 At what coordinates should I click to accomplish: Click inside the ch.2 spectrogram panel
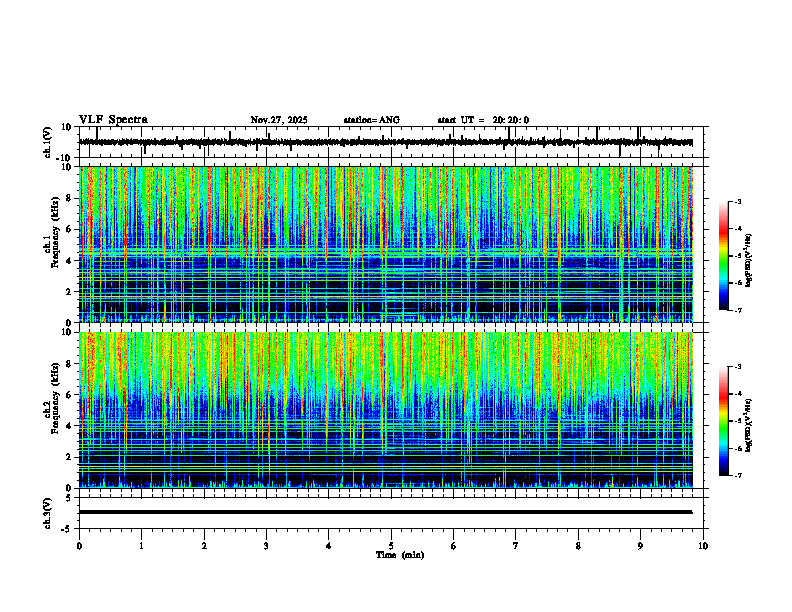386,410
